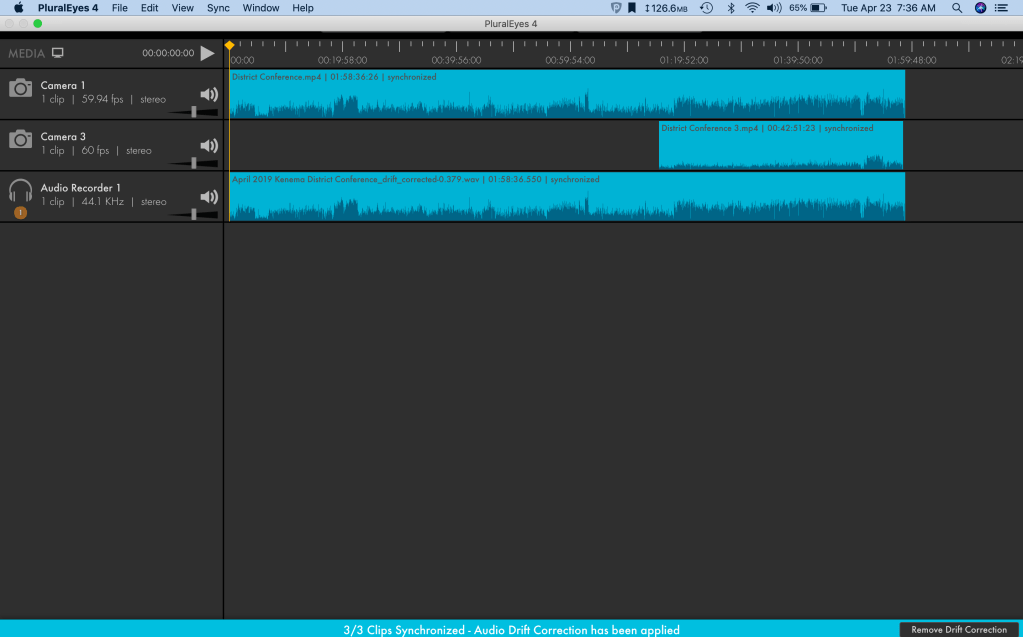The image size is (1023, 637).
Task: Mute the Camera 1 track speaker
Action: point(208,95)
